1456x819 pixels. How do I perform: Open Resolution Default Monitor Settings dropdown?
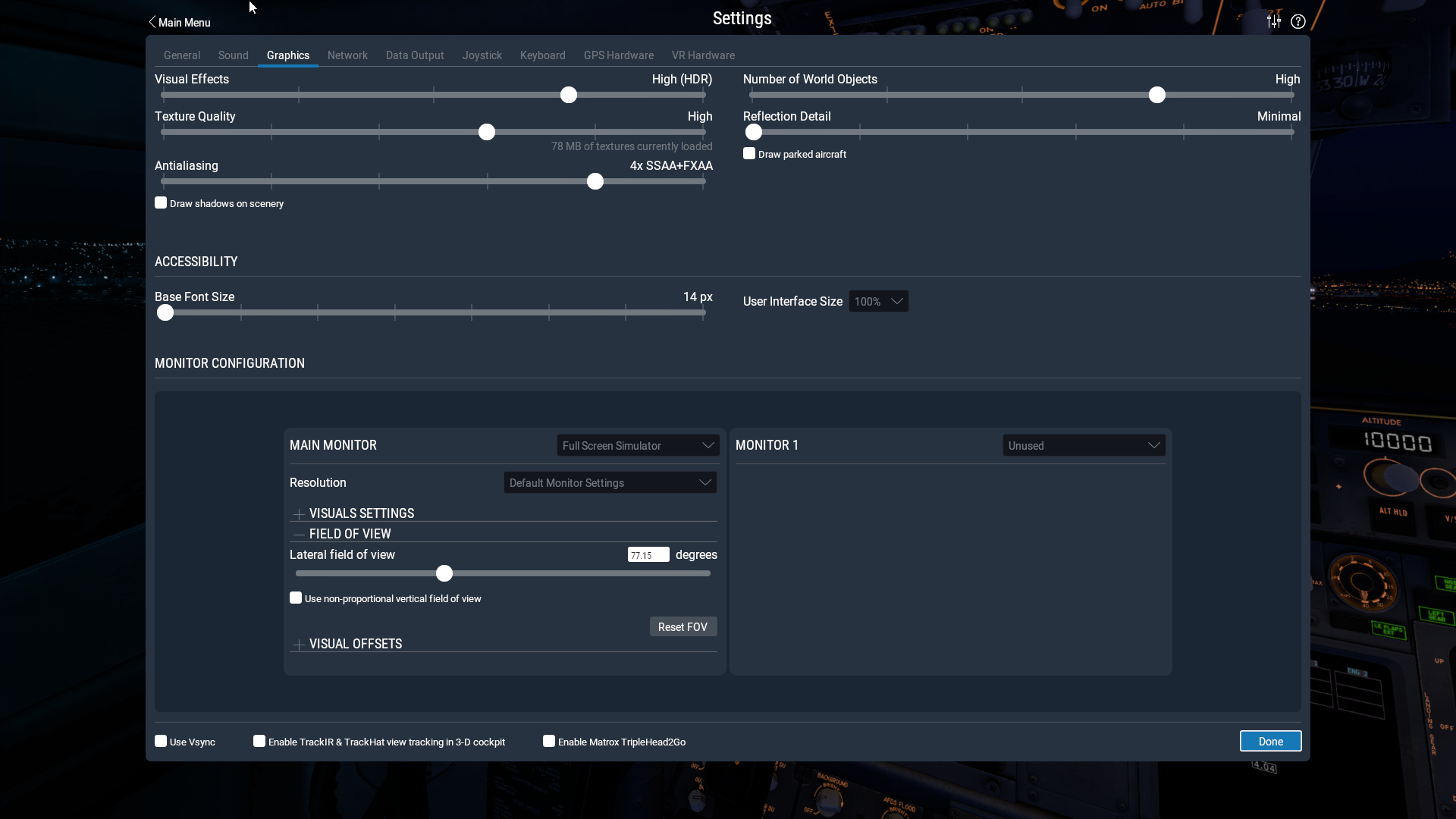click(610, 483)
